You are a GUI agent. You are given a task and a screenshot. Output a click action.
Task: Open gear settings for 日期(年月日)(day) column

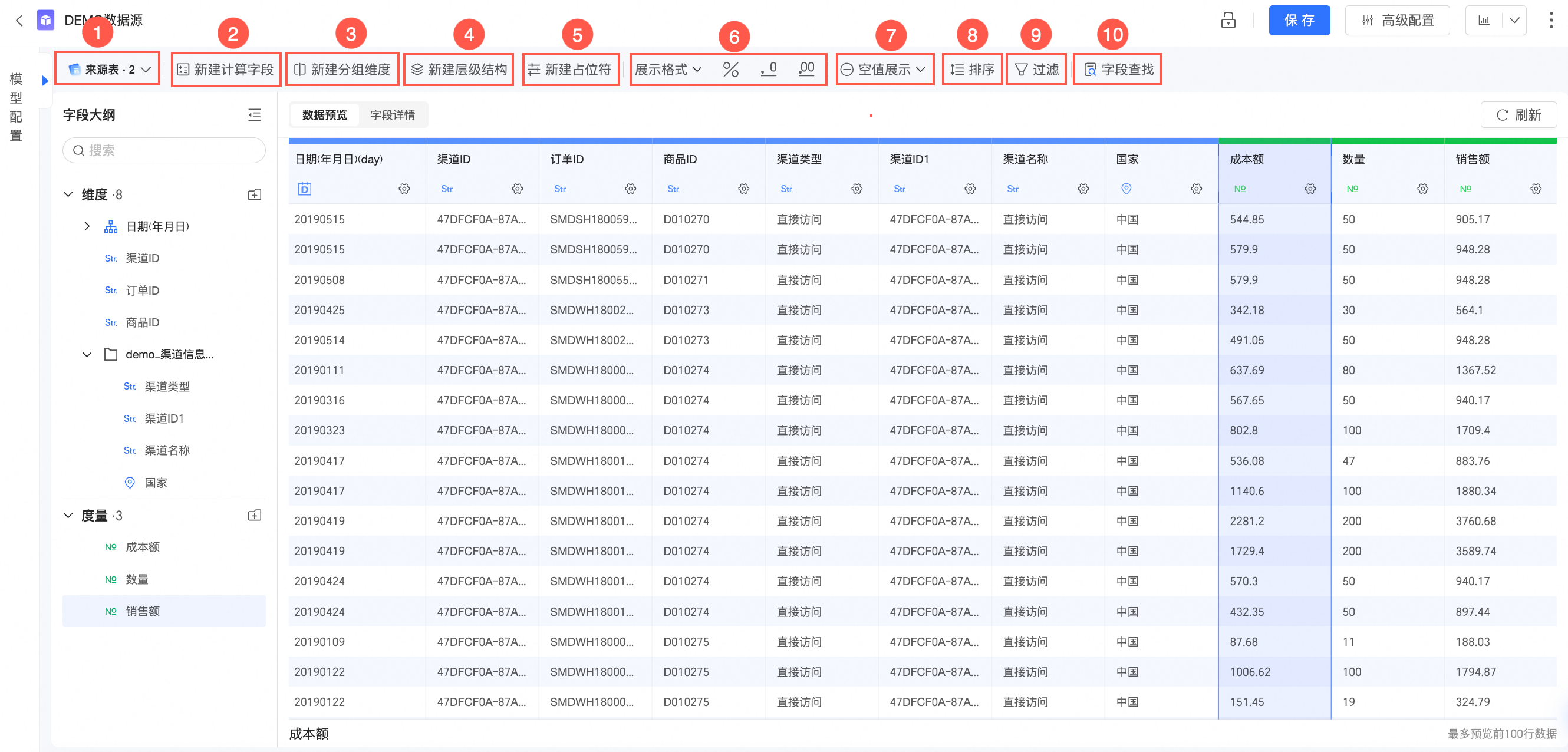click(404, 189)
